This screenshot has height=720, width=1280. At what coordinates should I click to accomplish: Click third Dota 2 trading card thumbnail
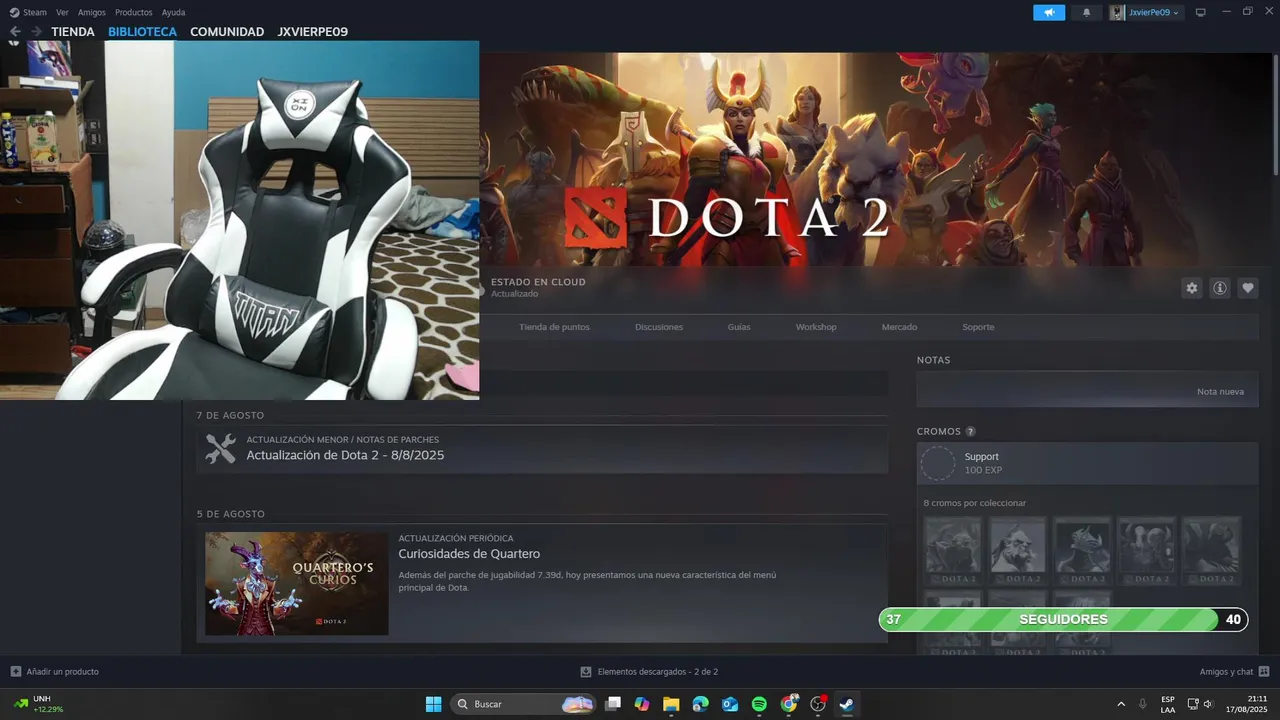(1082, 550)
